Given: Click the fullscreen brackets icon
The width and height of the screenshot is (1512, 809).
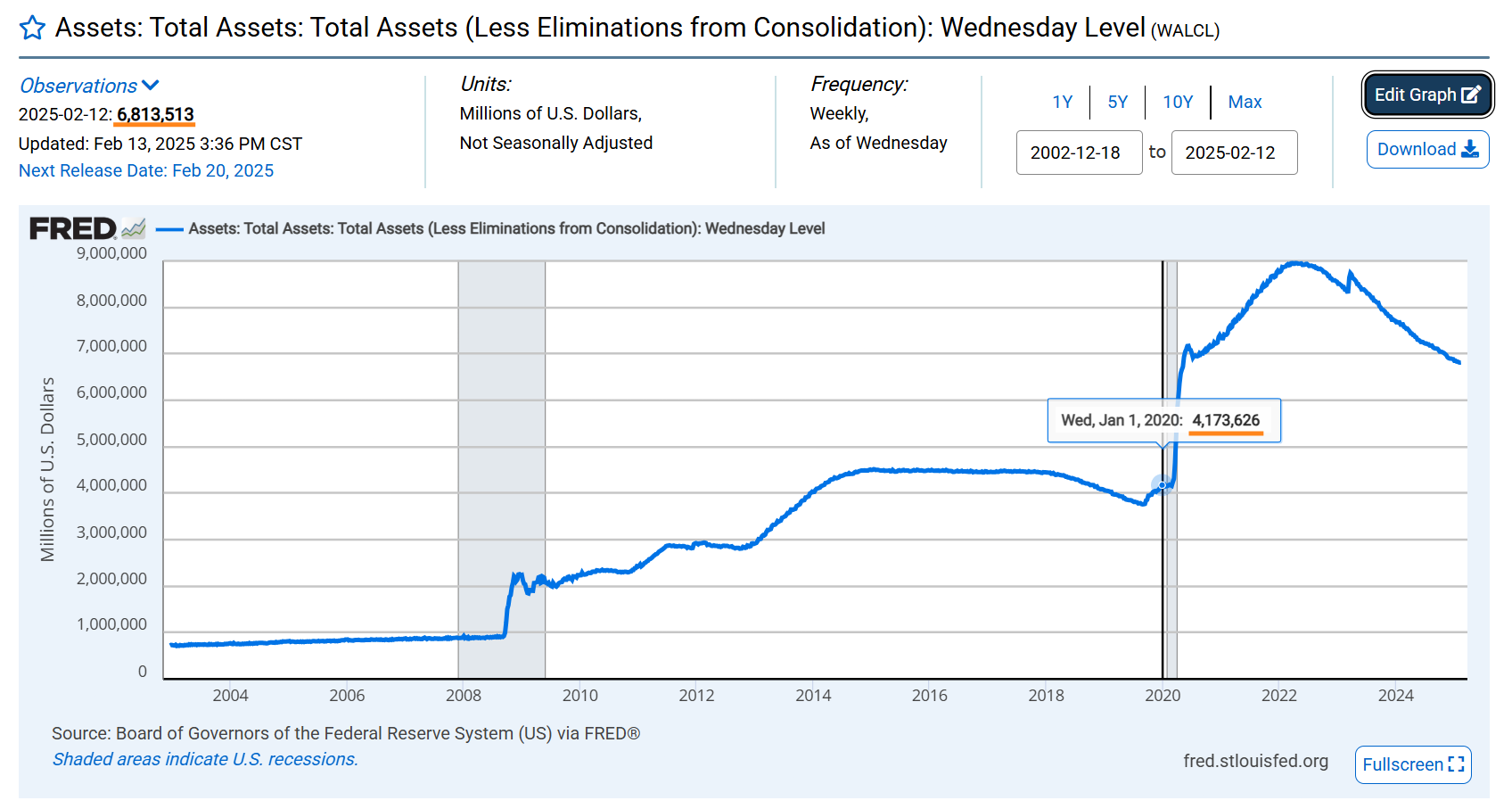Looking at the screenshot, I should coord(1457,764).
